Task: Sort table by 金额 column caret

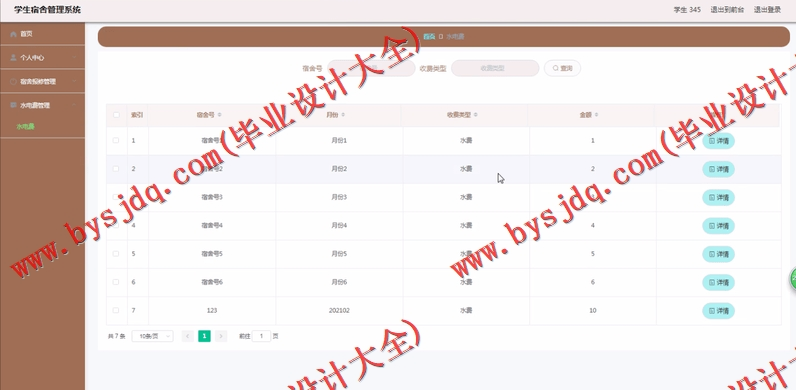Action: (596, 115)
